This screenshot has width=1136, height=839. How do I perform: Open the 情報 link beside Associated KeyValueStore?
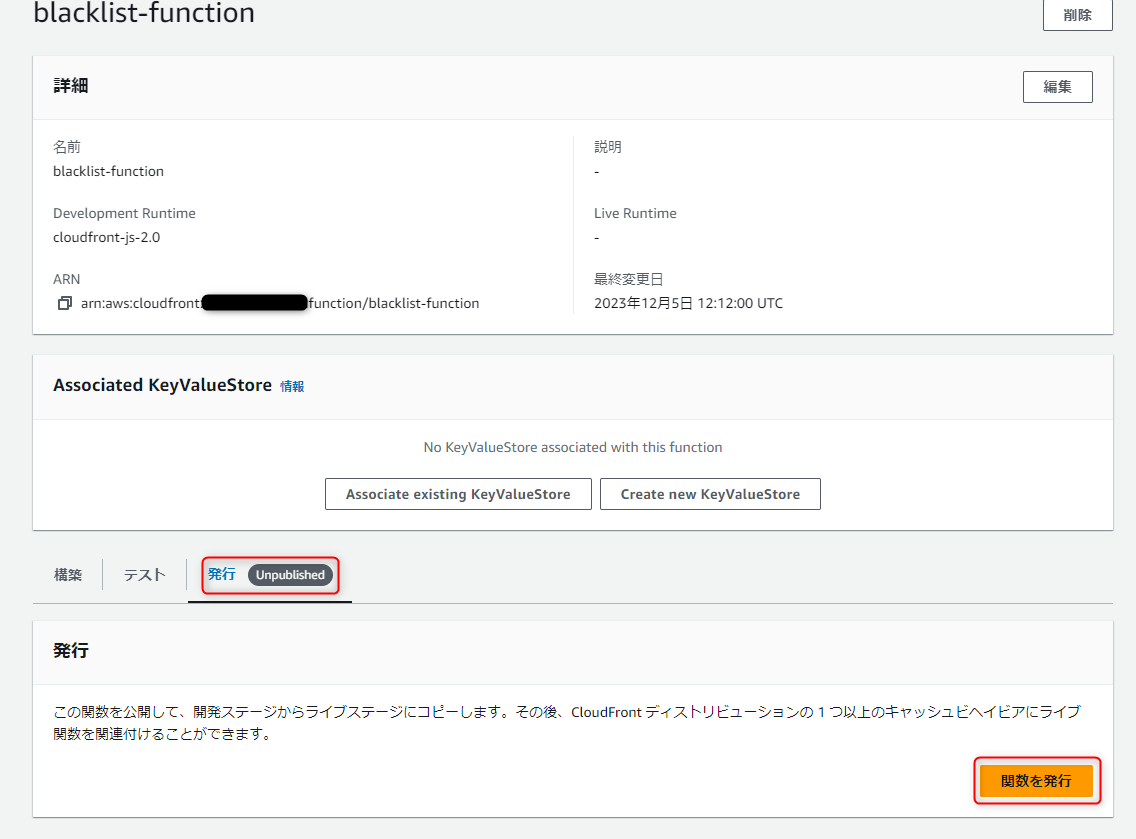point(293,386)
